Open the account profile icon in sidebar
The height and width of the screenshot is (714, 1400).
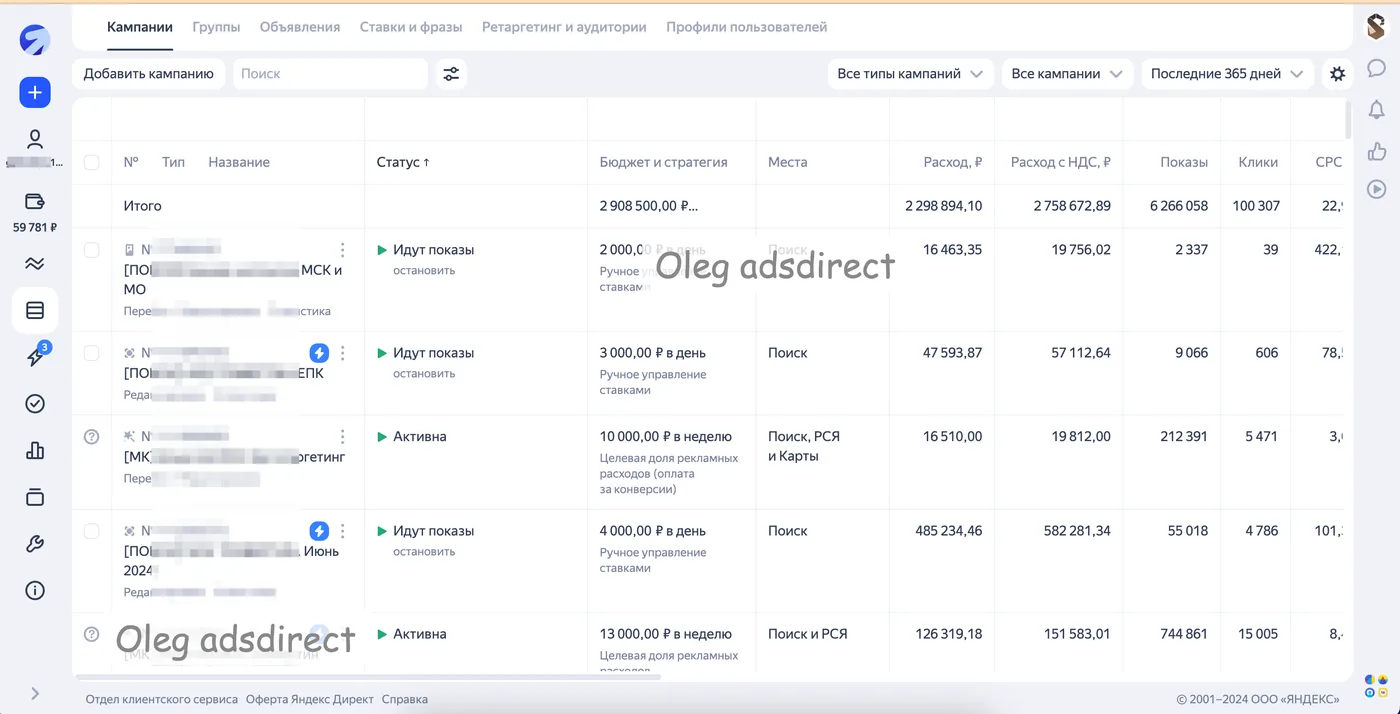35,139
